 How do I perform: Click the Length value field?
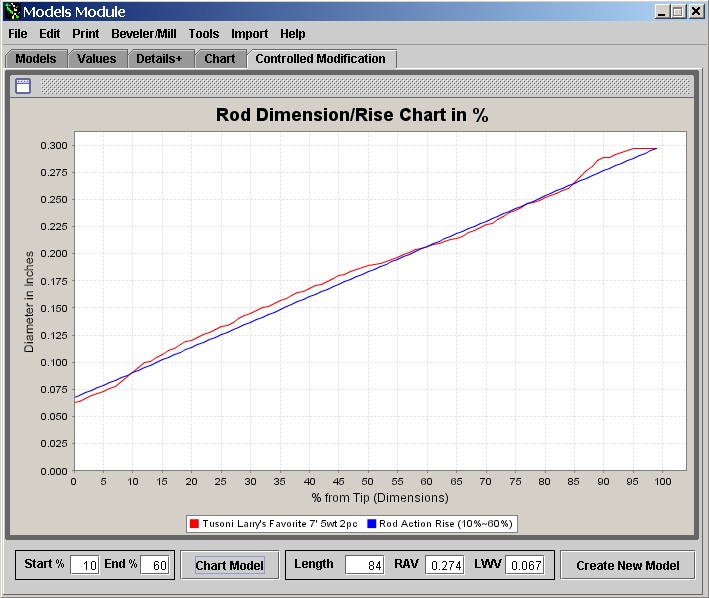point(364,565)
